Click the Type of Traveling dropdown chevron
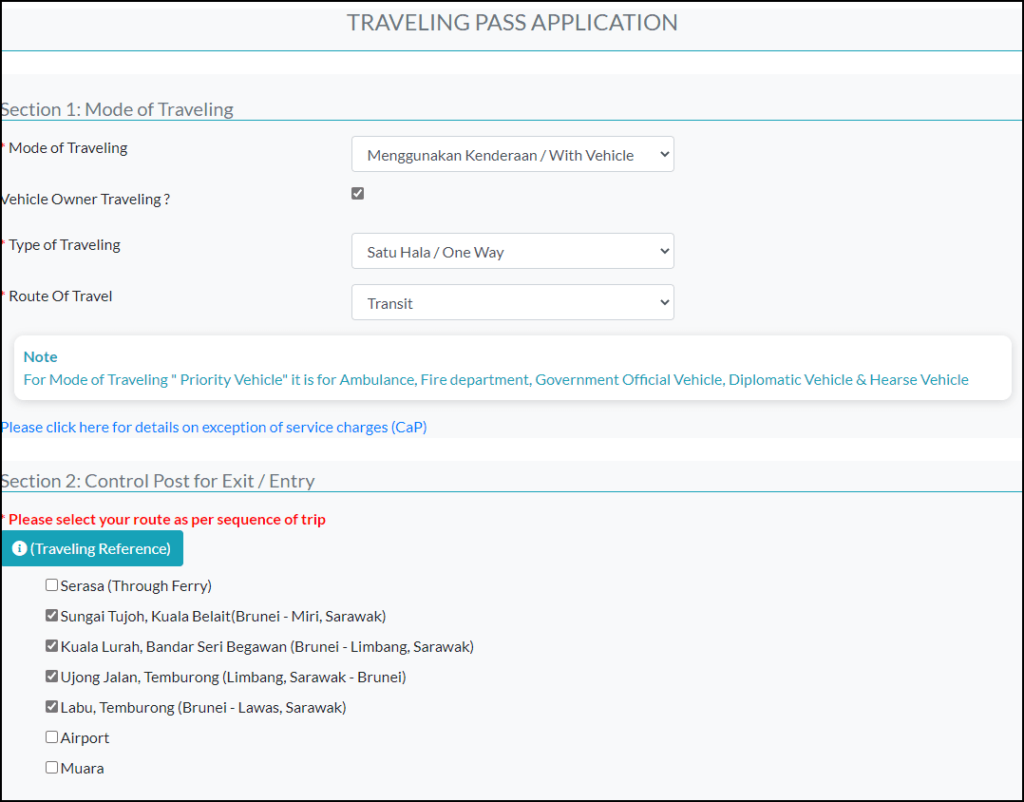This screenshot has width=1024, height=802. 663,251
